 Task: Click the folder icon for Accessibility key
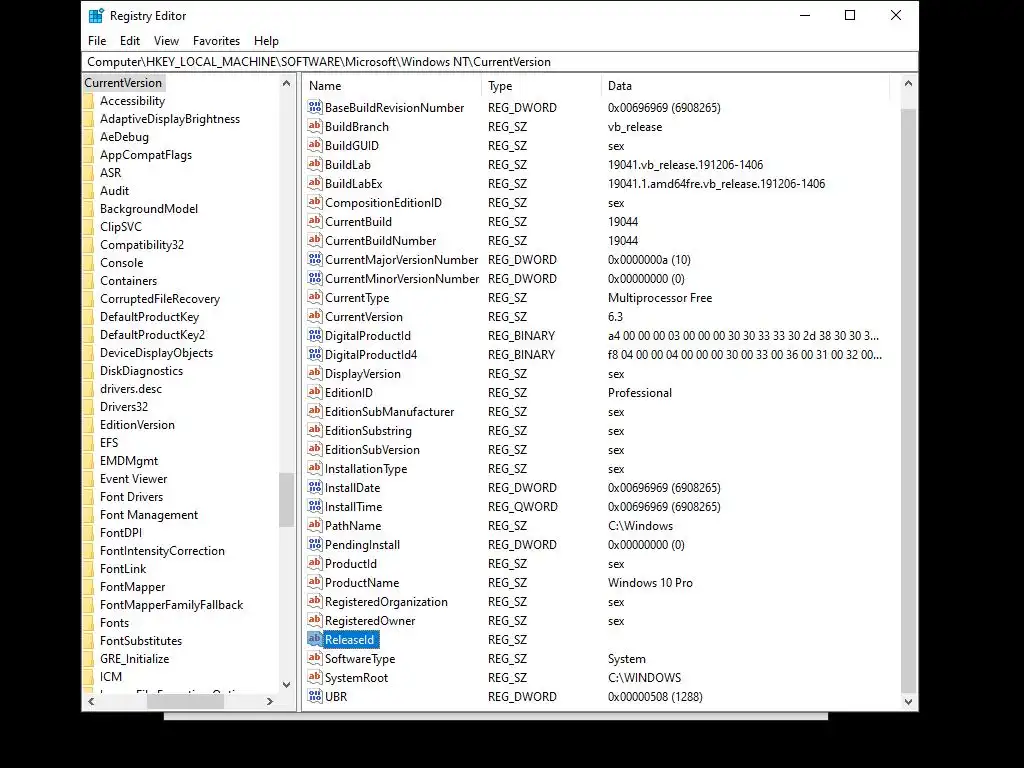click(89, 101)
